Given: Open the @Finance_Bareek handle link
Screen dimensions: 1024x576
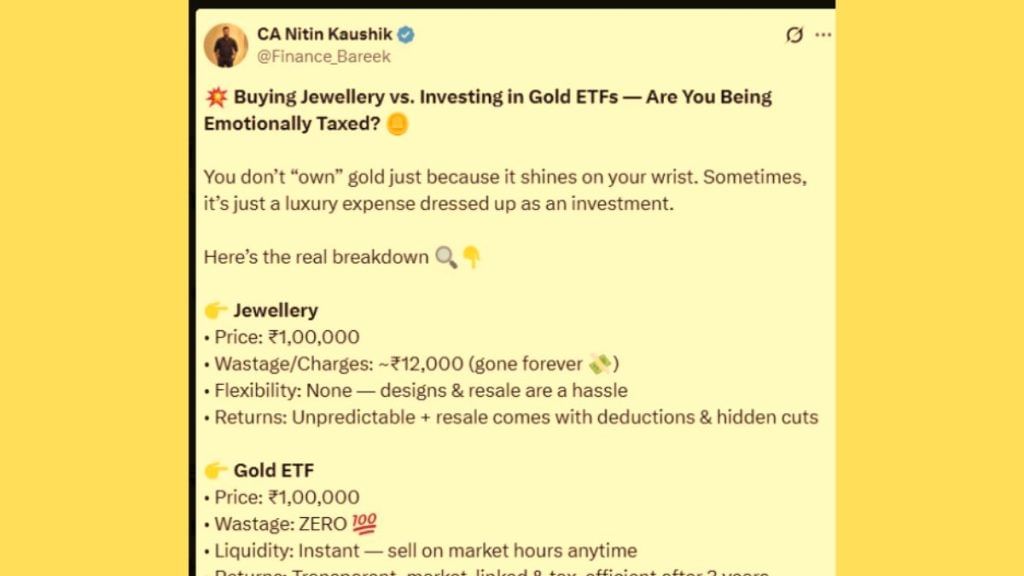Looking at the screenshot, I should [x=324, y=57].
